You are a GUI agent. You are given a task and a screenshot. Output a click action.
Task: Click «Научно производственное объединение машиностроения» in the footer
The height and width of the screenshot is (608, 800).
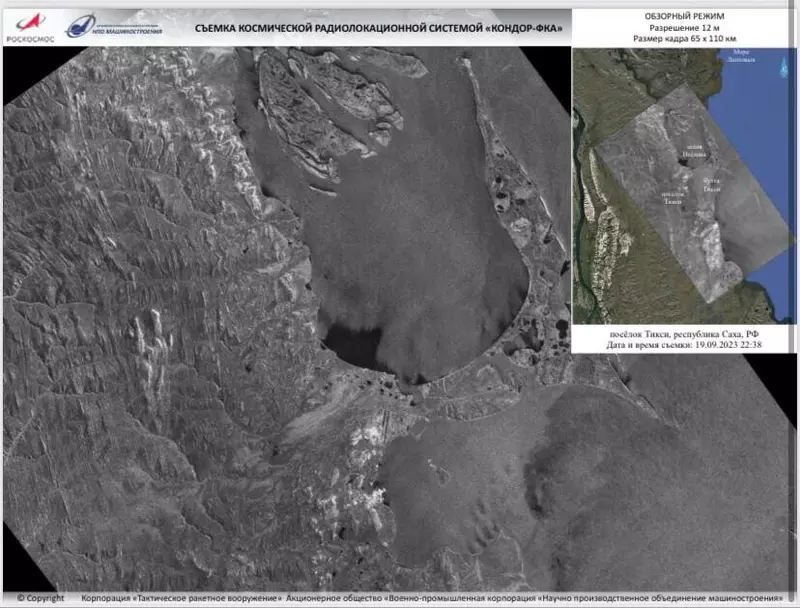pos(662,599)
